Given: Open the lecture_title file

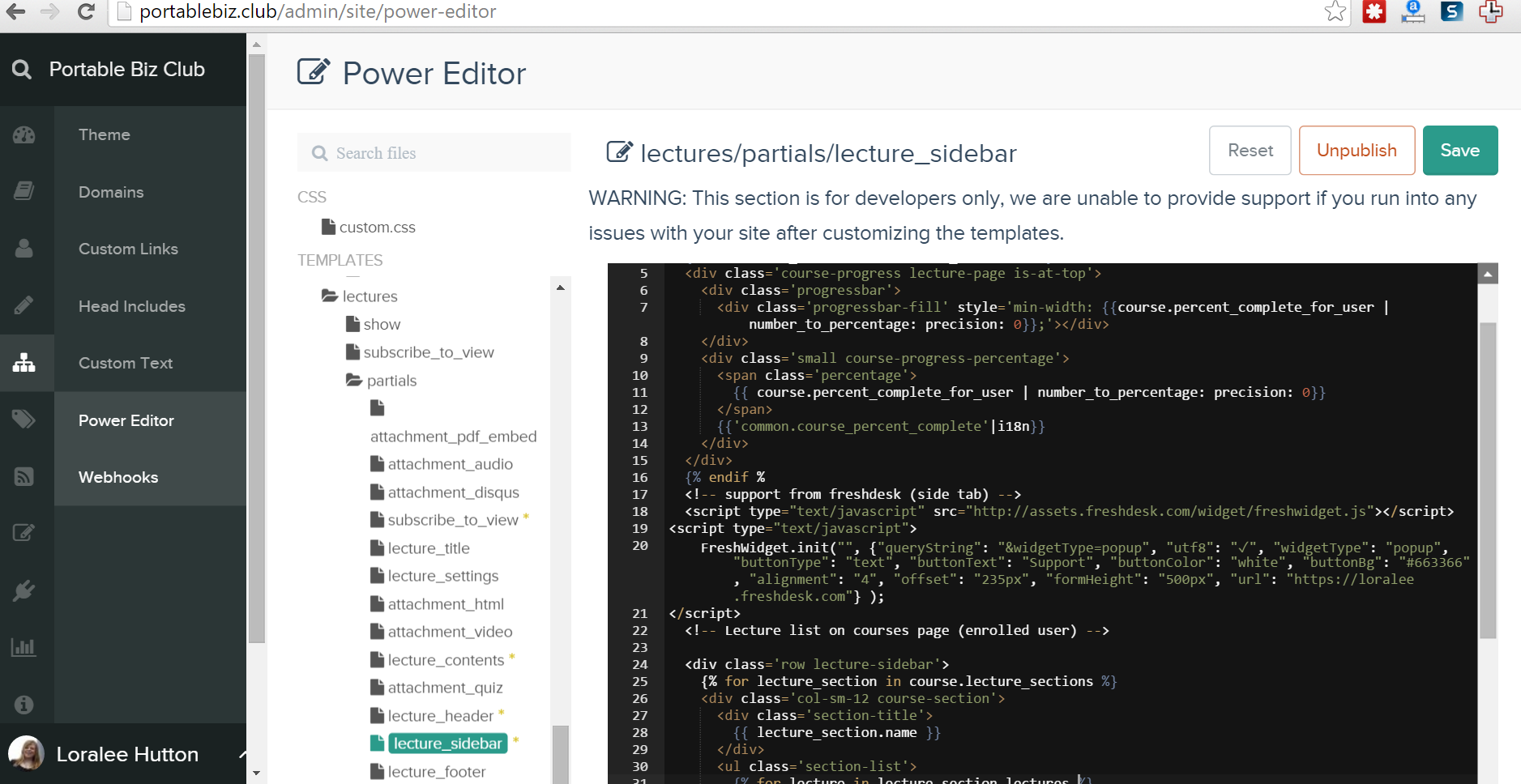Looking at the screenshot, I should click(429, 548).
